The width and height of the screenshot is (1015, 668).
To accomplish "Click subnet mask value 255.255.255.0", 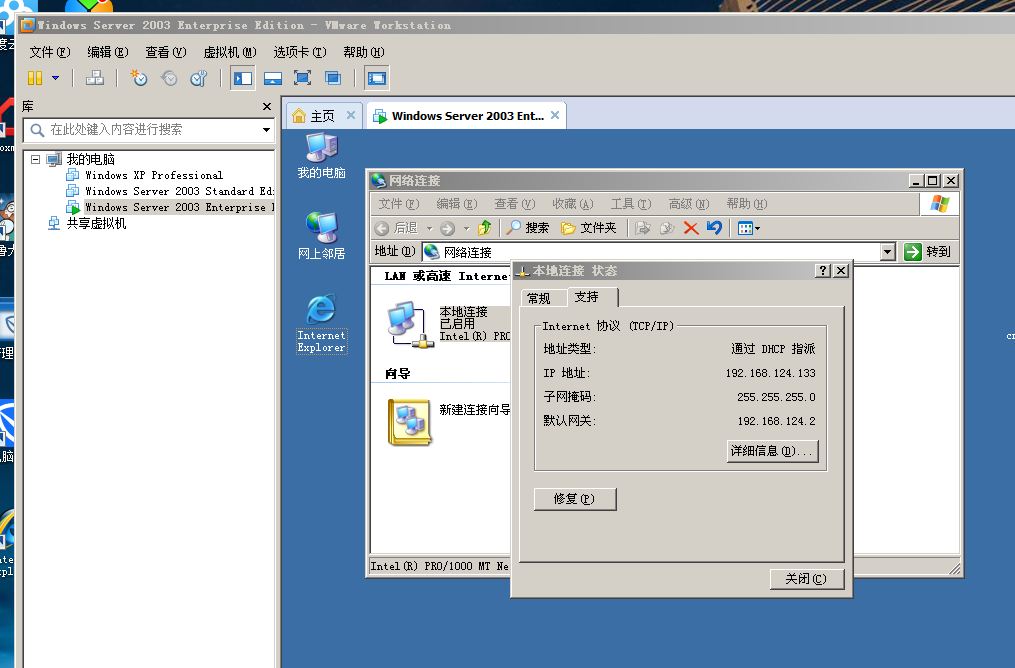I will coord(776,397).
